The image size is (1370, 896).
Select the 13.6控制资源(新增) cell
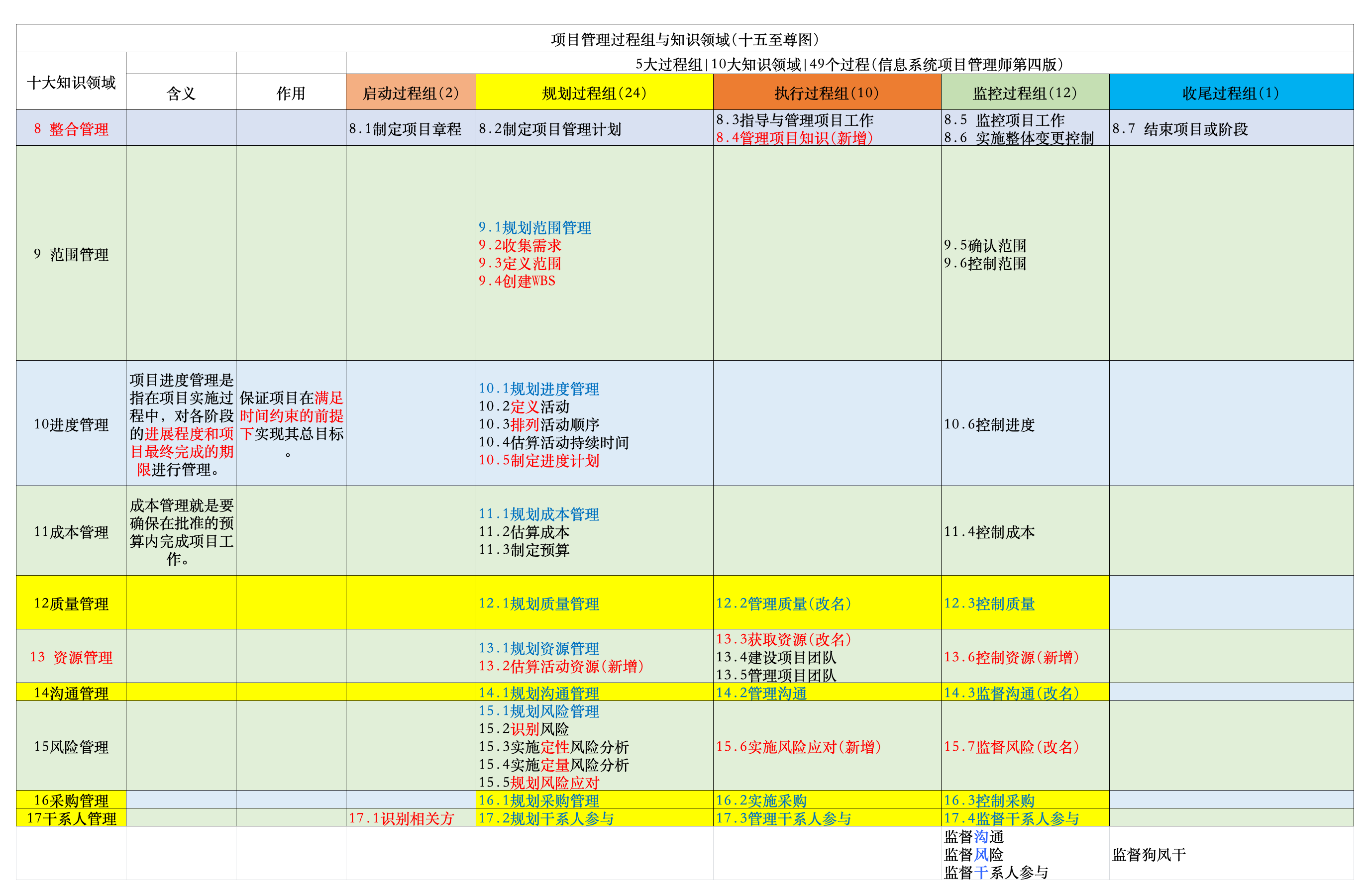pyautogui.click(x=1025, y=656)
